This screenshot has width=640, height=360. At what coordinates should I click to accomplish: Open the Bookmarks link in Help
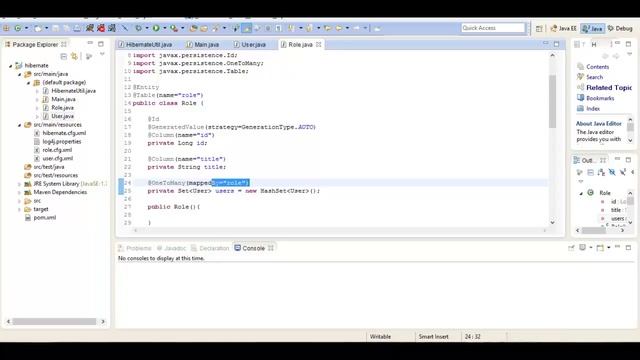click(x=600, y=98)
